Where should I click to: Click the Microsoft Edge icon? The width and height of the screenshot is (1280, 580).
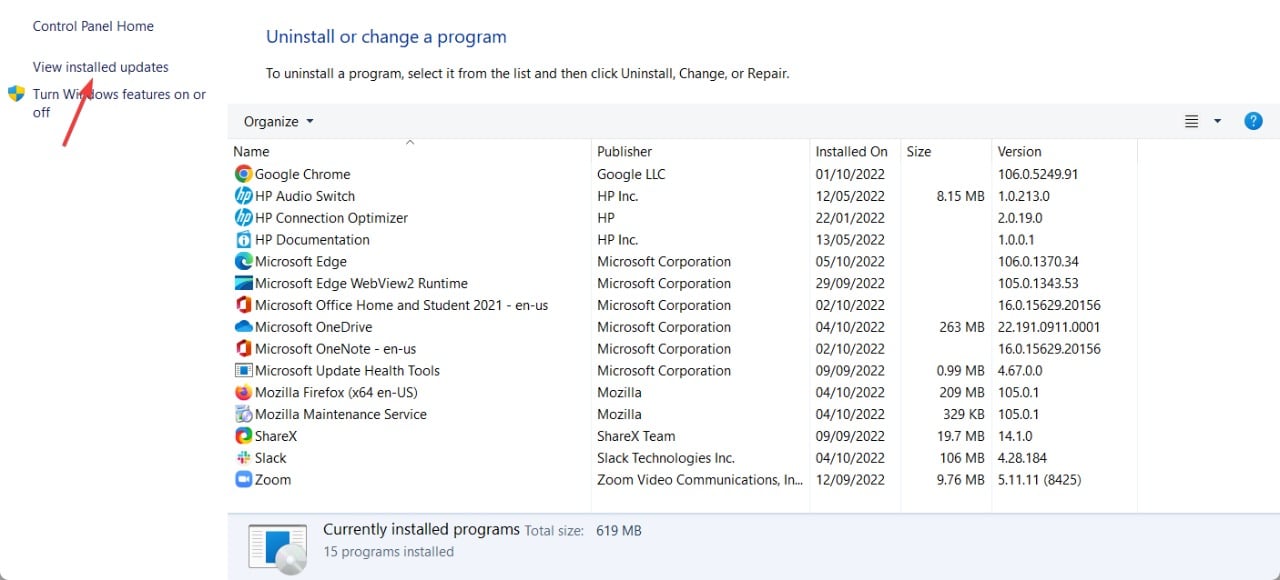[243, 262]
